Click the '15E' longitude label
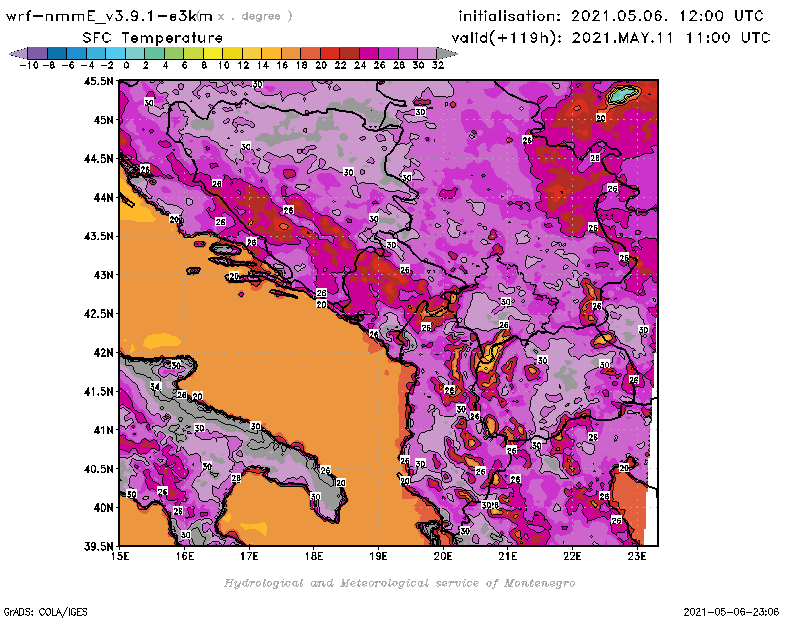 [120, 556]
